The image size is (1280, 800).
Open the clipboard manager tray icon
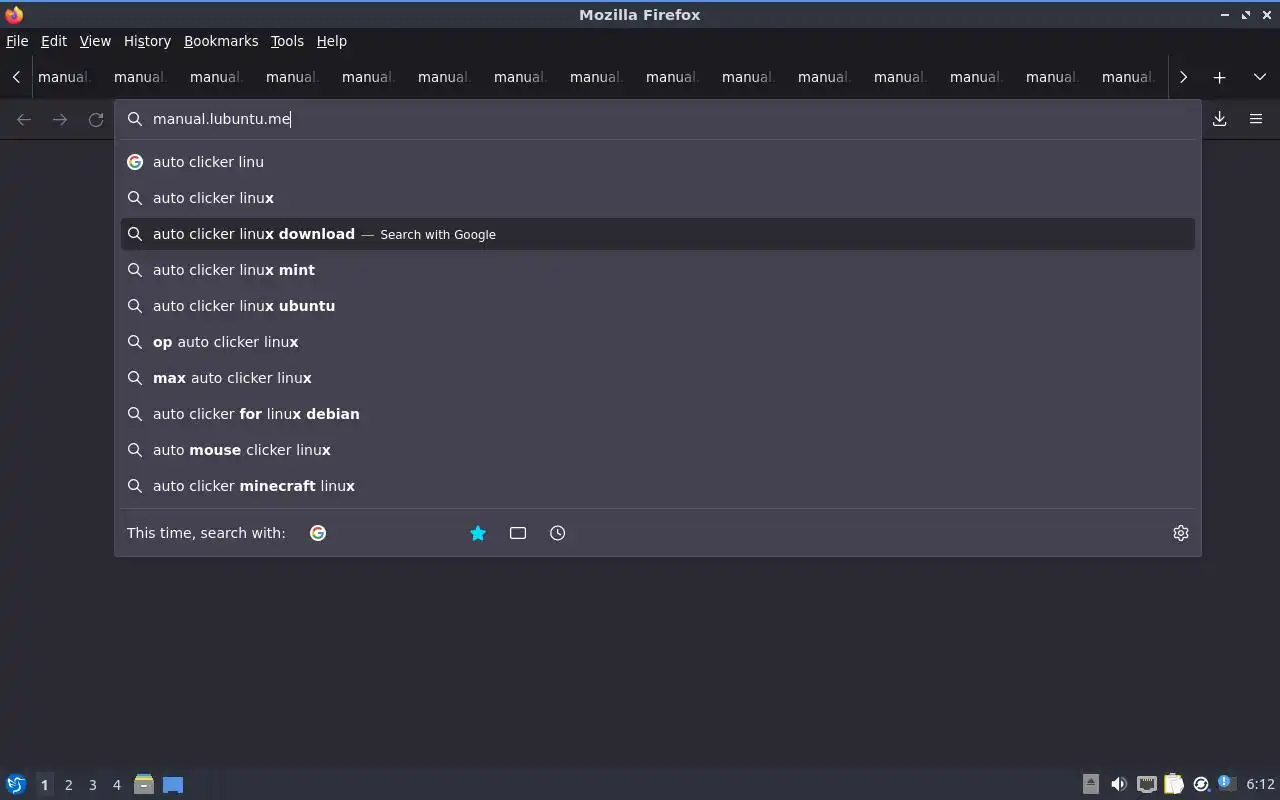click(1174, 784)
